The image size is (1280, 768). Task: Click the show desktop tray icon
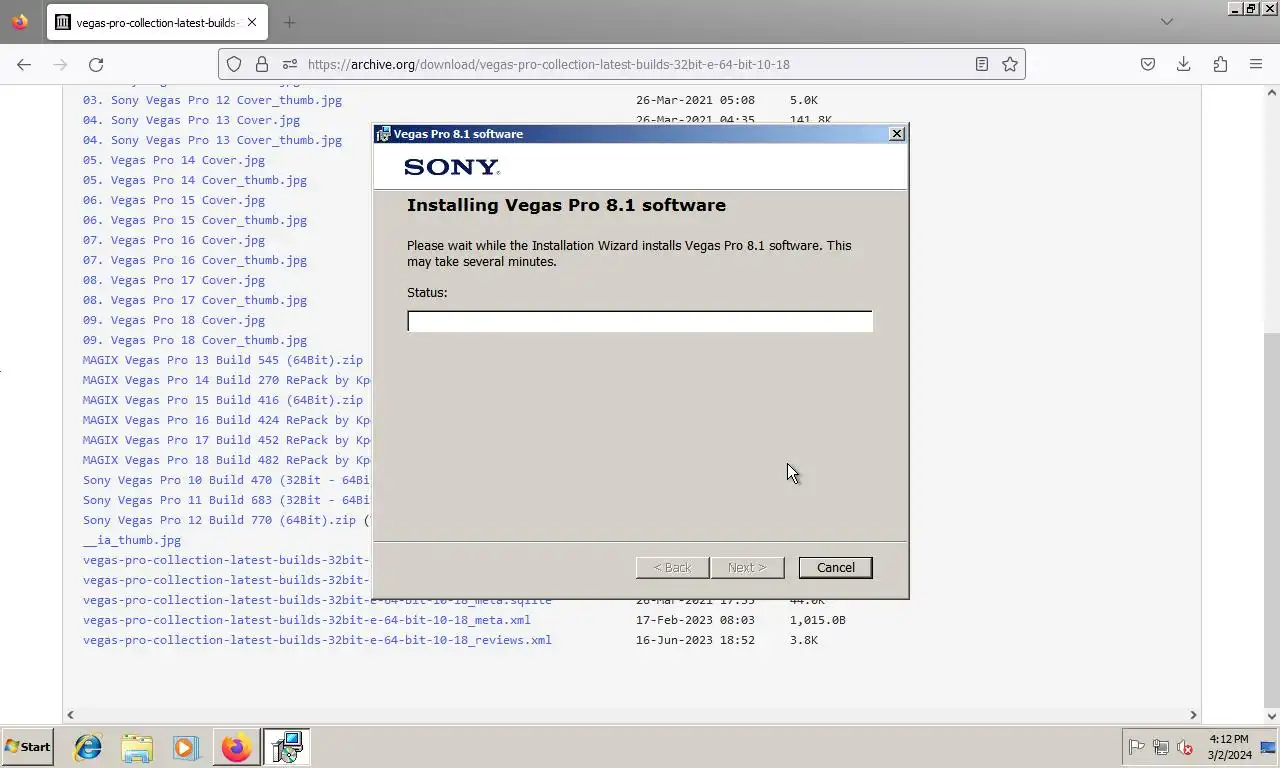point(1268,747)
